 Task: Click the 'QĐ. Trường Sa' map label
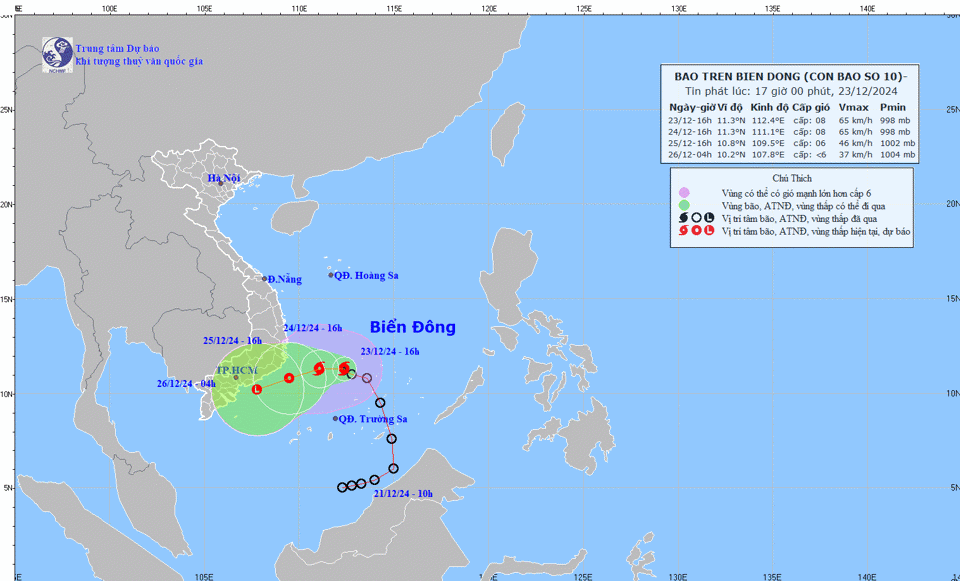click(373, 419)
